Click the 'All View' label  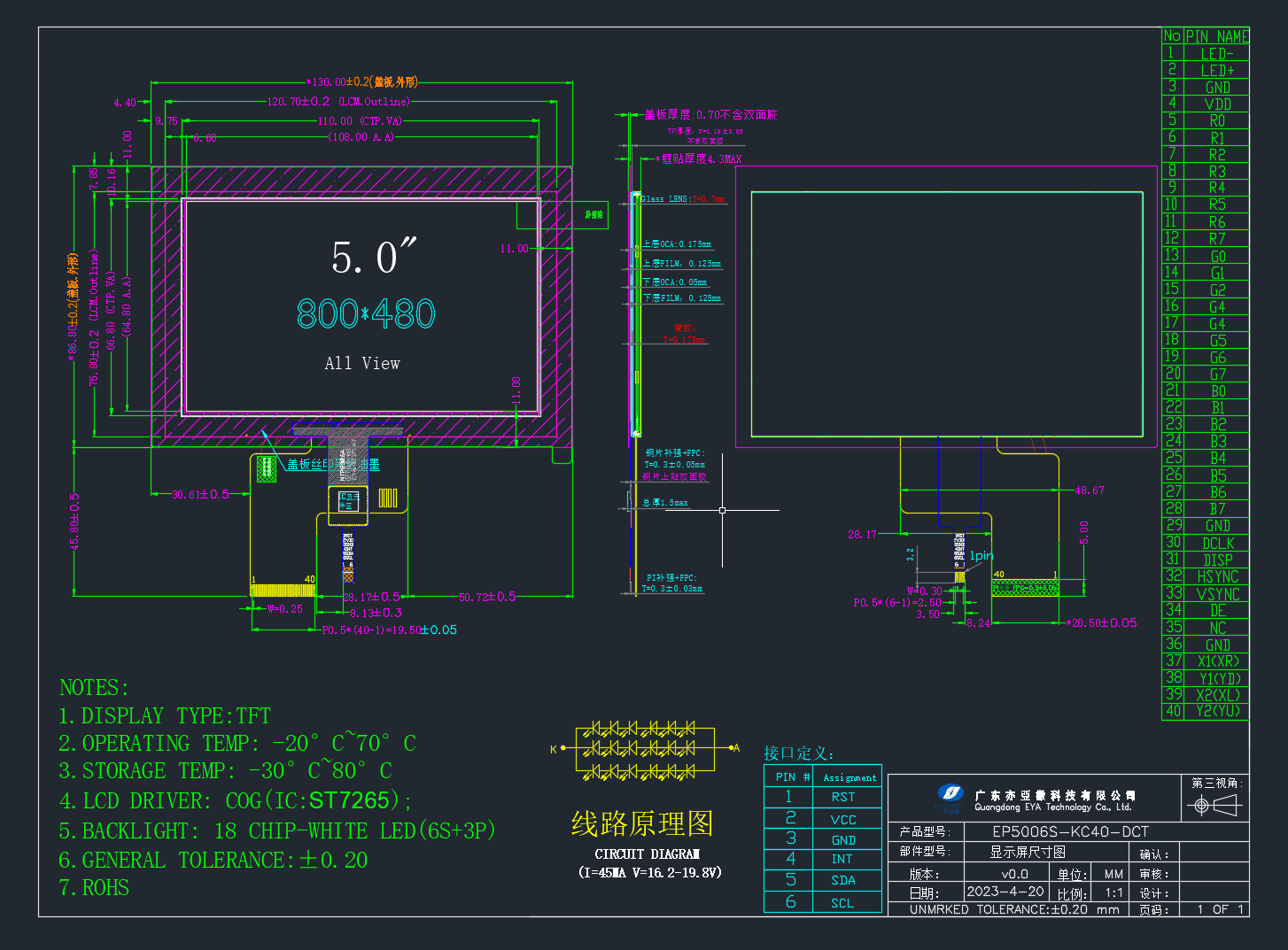click(362, 363)
